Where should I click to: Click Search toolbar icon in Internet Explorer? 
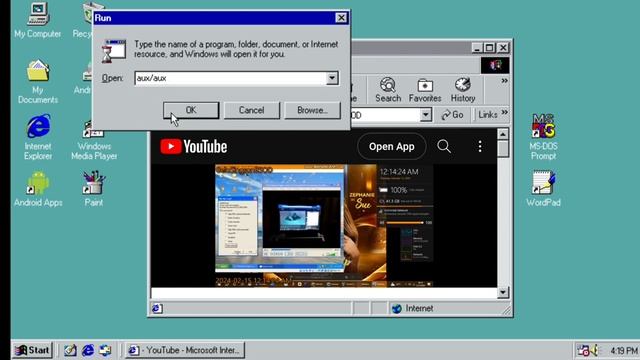coord(388,90)
